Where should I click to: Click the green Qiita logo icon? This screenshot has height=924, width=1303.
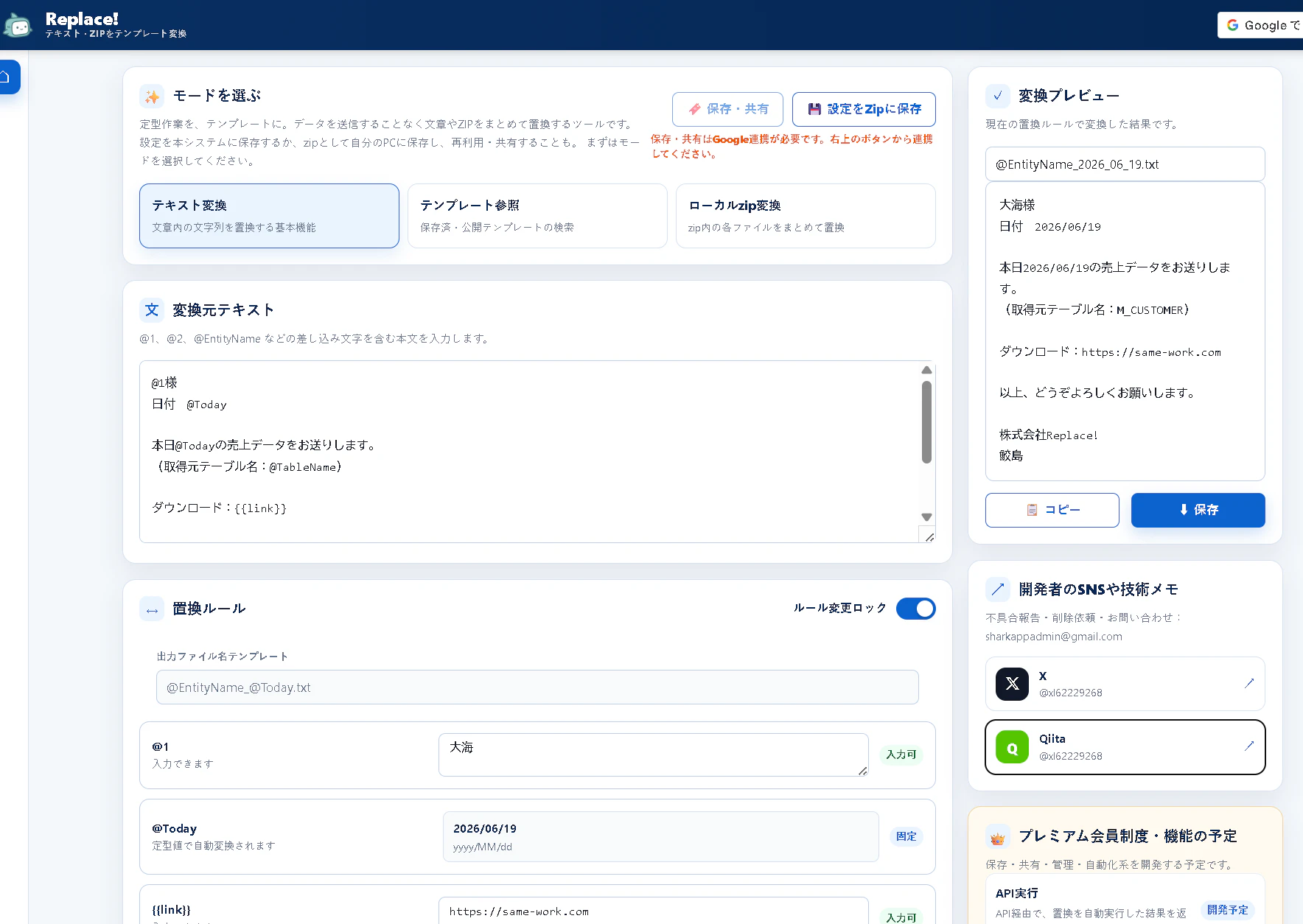[x=1013, y=747]
